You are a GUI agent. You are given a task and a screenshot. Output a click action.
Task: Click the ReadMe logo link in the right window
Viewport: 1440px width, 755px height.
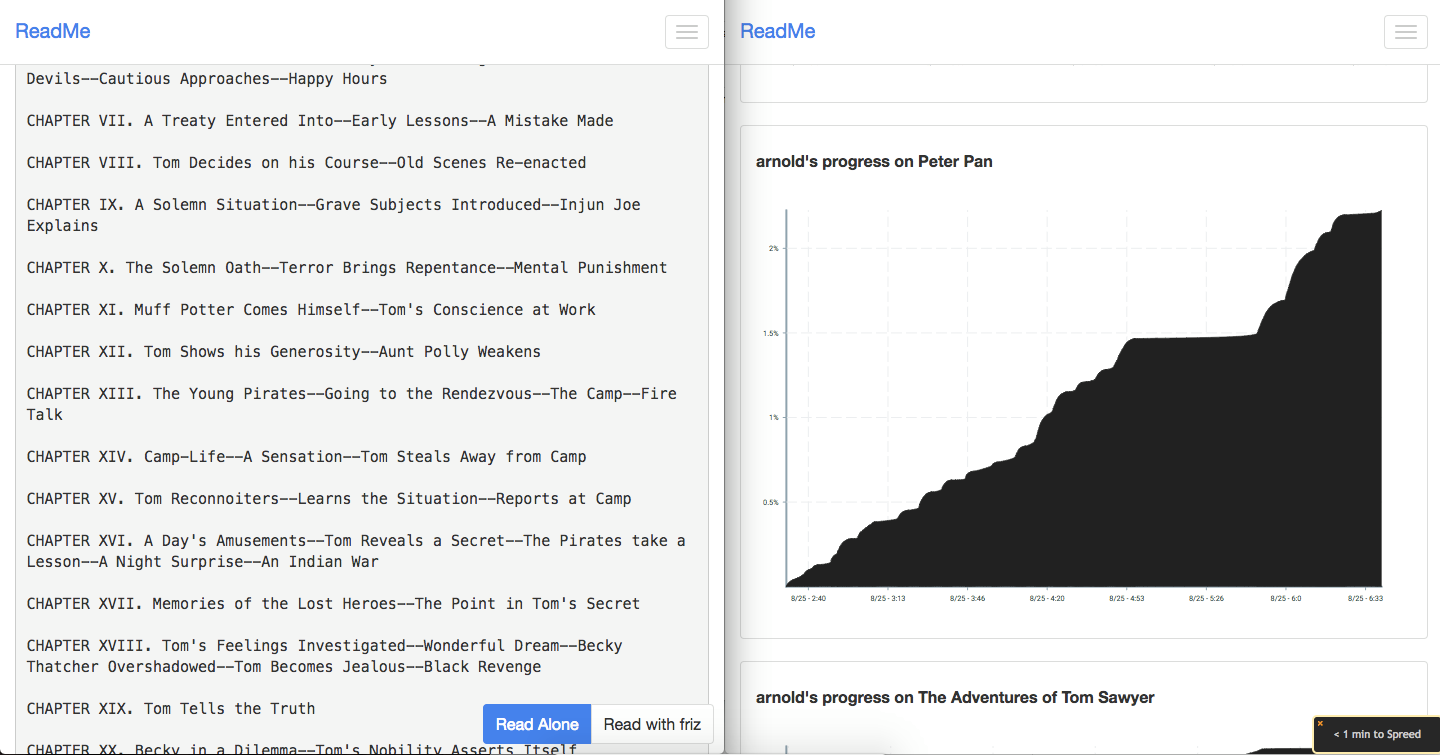pyautogui.click(x=778, y=31)
